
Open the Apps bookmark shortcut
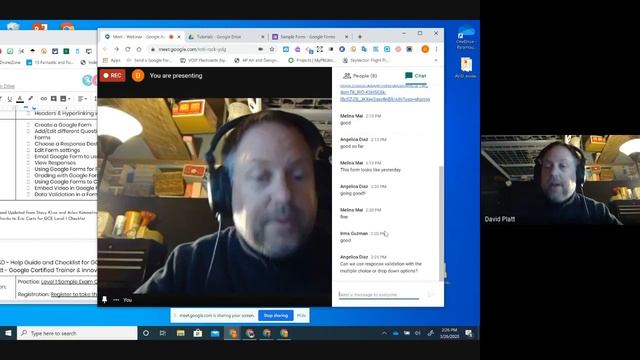pos(112,60)
